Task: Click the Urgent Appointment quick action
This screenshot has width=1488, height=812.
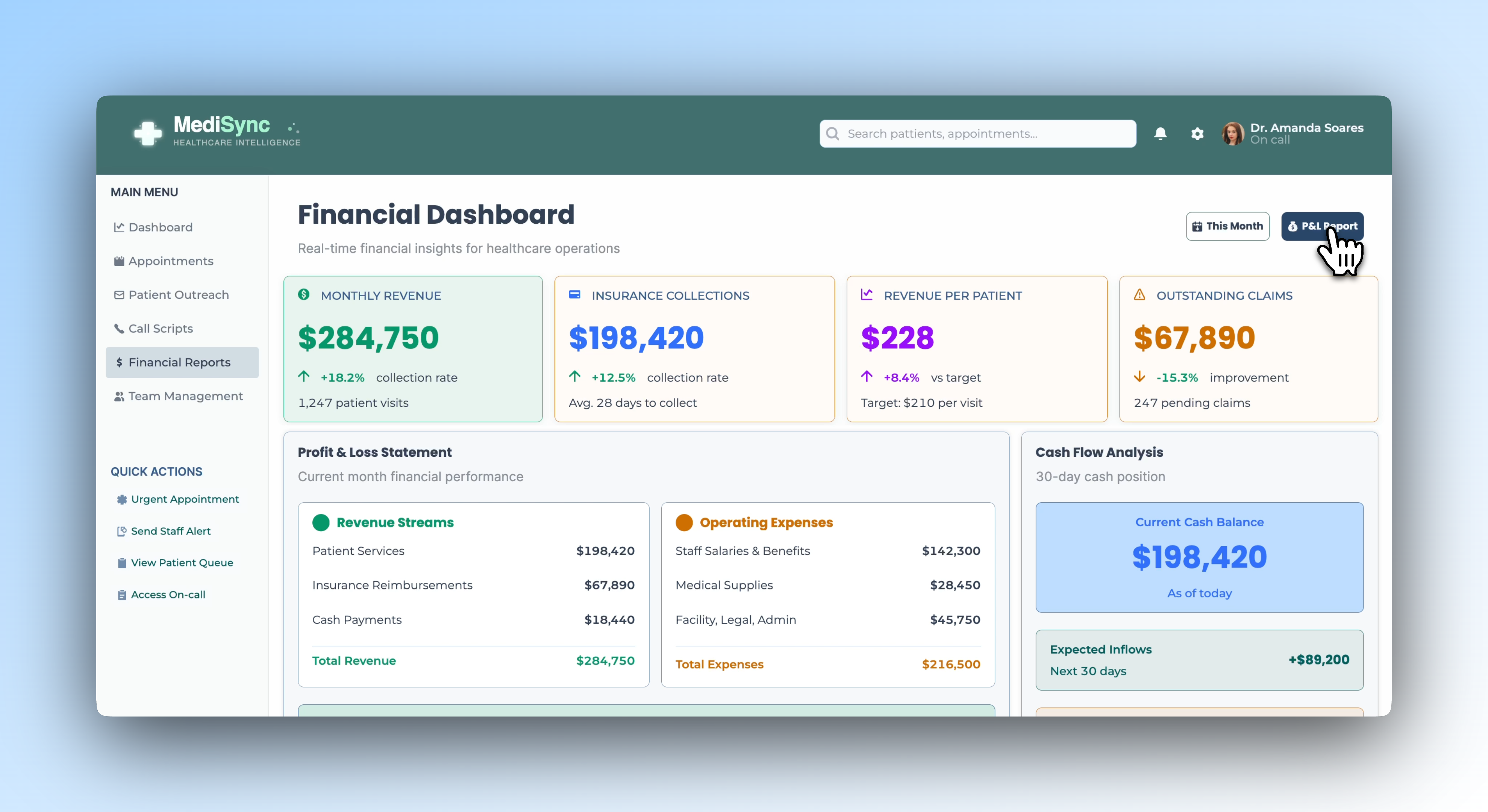Action: point(184,499)
